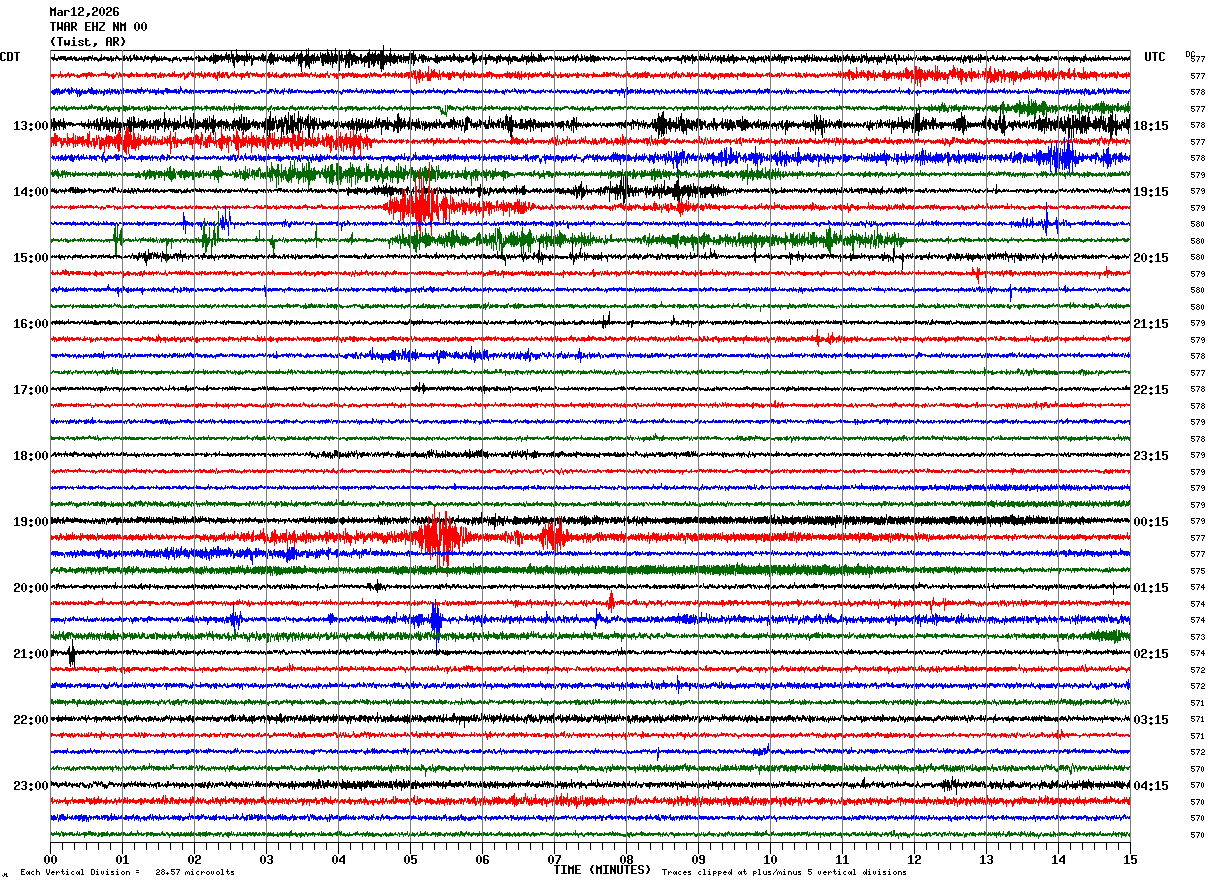This screenshot has width=1210, height=886.
Task: Click the '17:00' CDT time label
Action: click(x=31, y=390)
